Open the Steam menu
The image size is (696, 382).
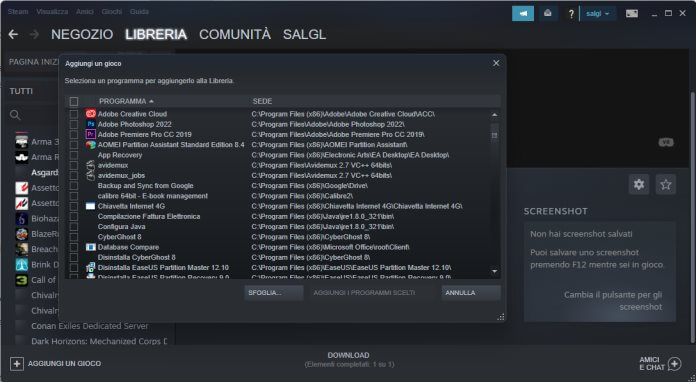tap(18, 12)
